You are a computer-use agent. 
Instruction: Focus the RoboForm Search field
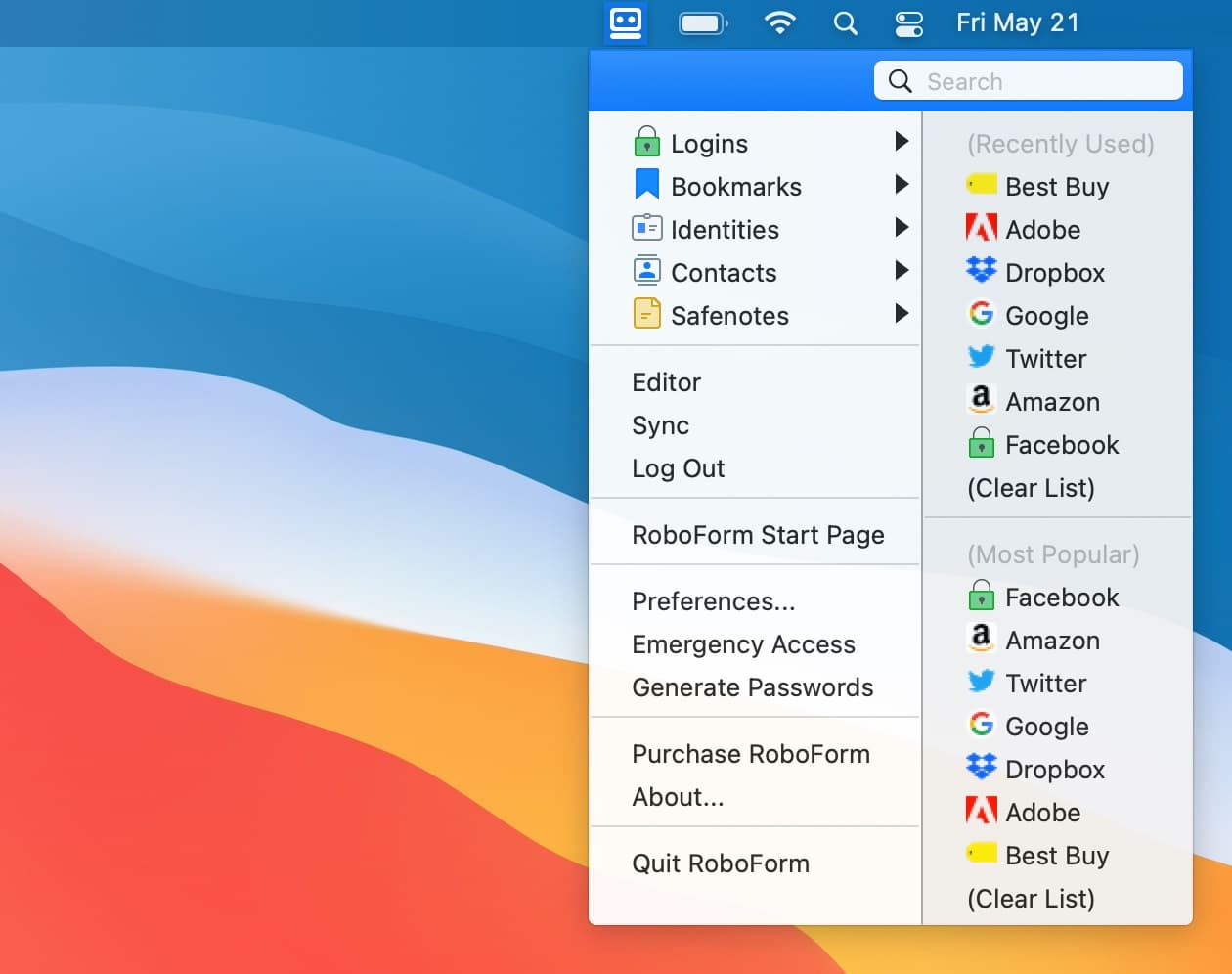click(x=1046, y=81)
